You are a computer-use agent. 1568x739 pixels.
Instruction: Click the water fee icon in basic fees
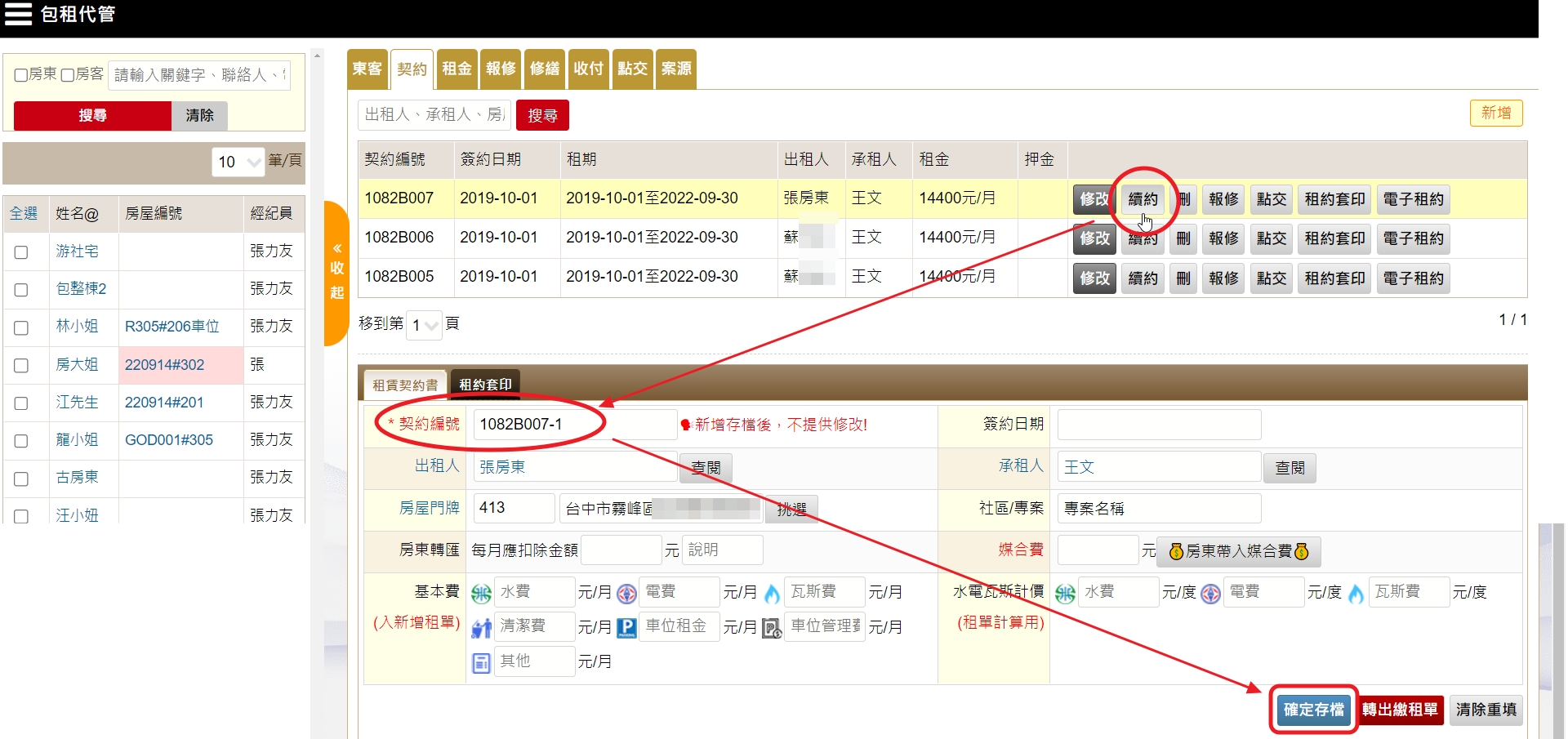tap(482, 594)
